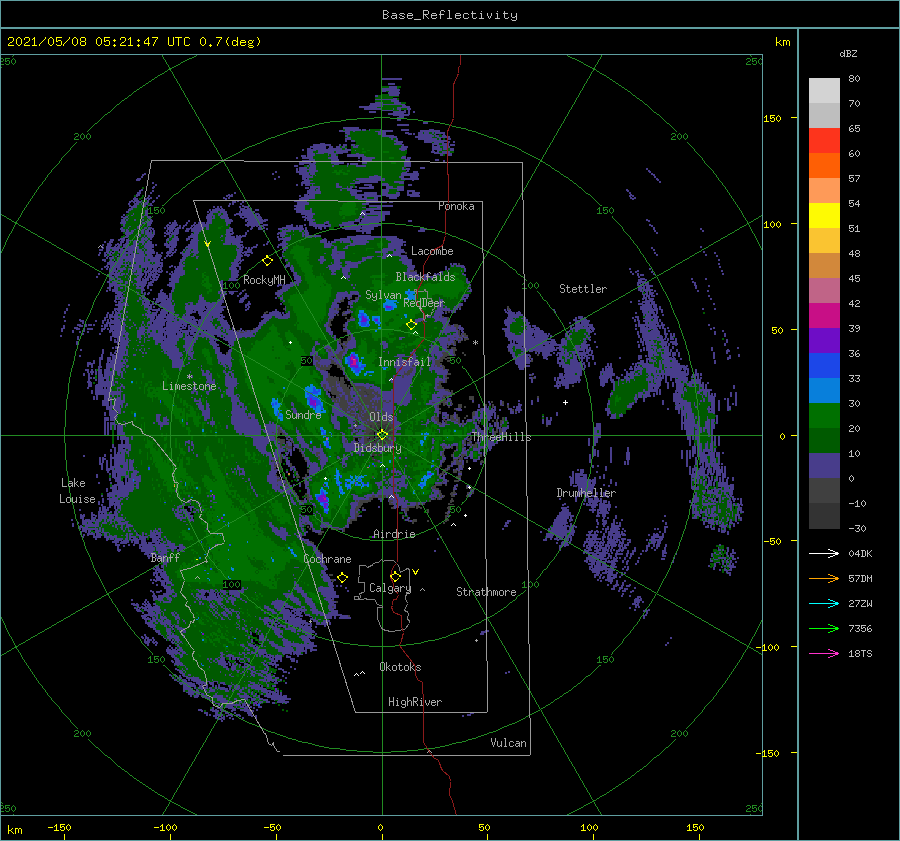Click the Airdrie city label

(394, 534)
